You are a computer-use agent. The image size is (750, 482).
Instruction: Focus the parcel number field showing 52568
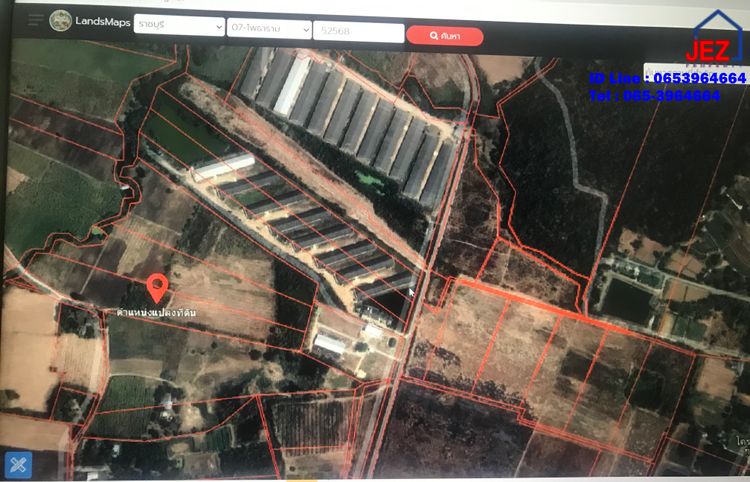(x=359, y=32)
